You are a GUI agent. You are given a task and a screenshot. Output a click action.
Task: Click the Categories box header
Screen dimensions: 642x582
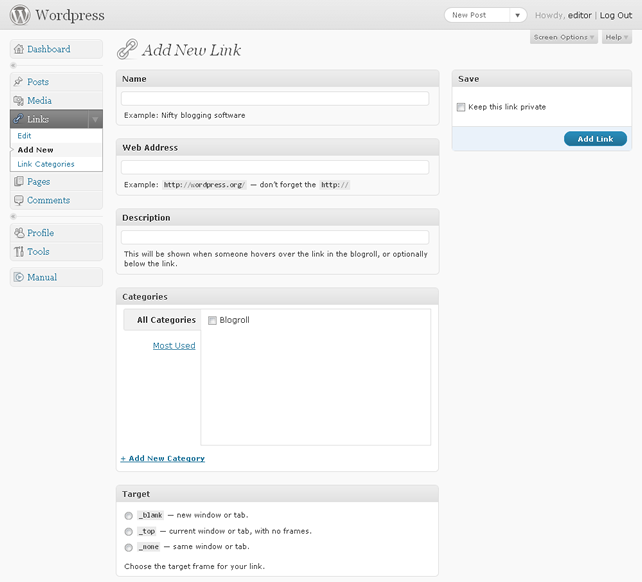(x=277, y=297)
